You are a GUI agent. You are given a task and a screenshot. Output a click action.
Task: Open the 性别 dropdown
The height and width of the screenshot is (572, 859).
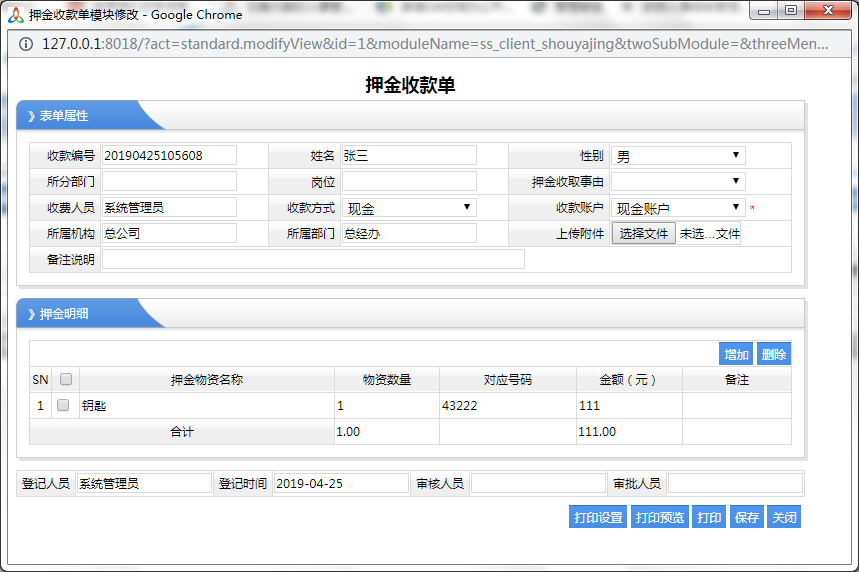(x=678, y=156)
